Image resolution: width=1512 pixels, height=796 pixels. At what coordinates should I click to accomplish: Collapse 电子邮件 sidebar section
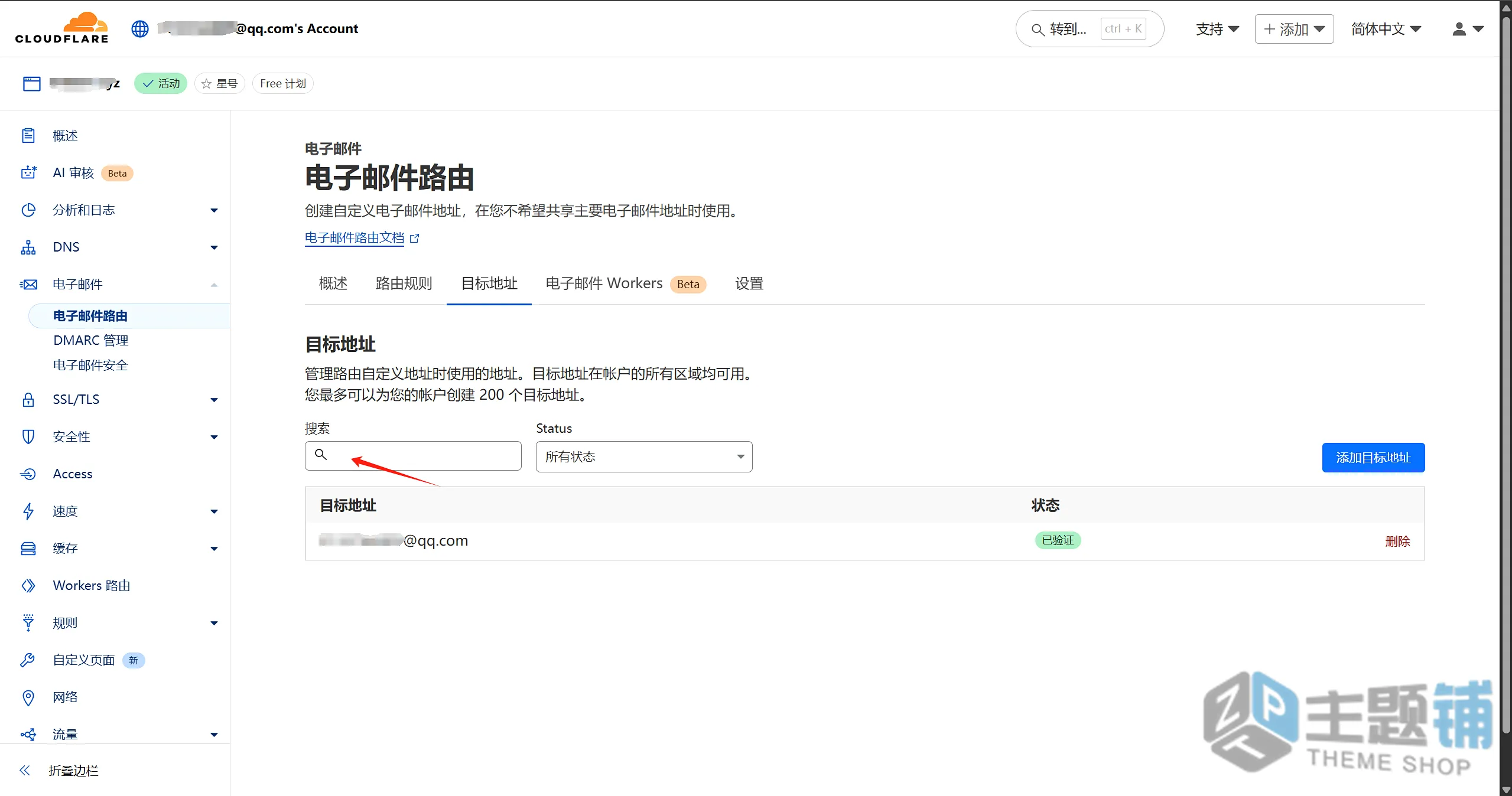[x=214, y=285]
